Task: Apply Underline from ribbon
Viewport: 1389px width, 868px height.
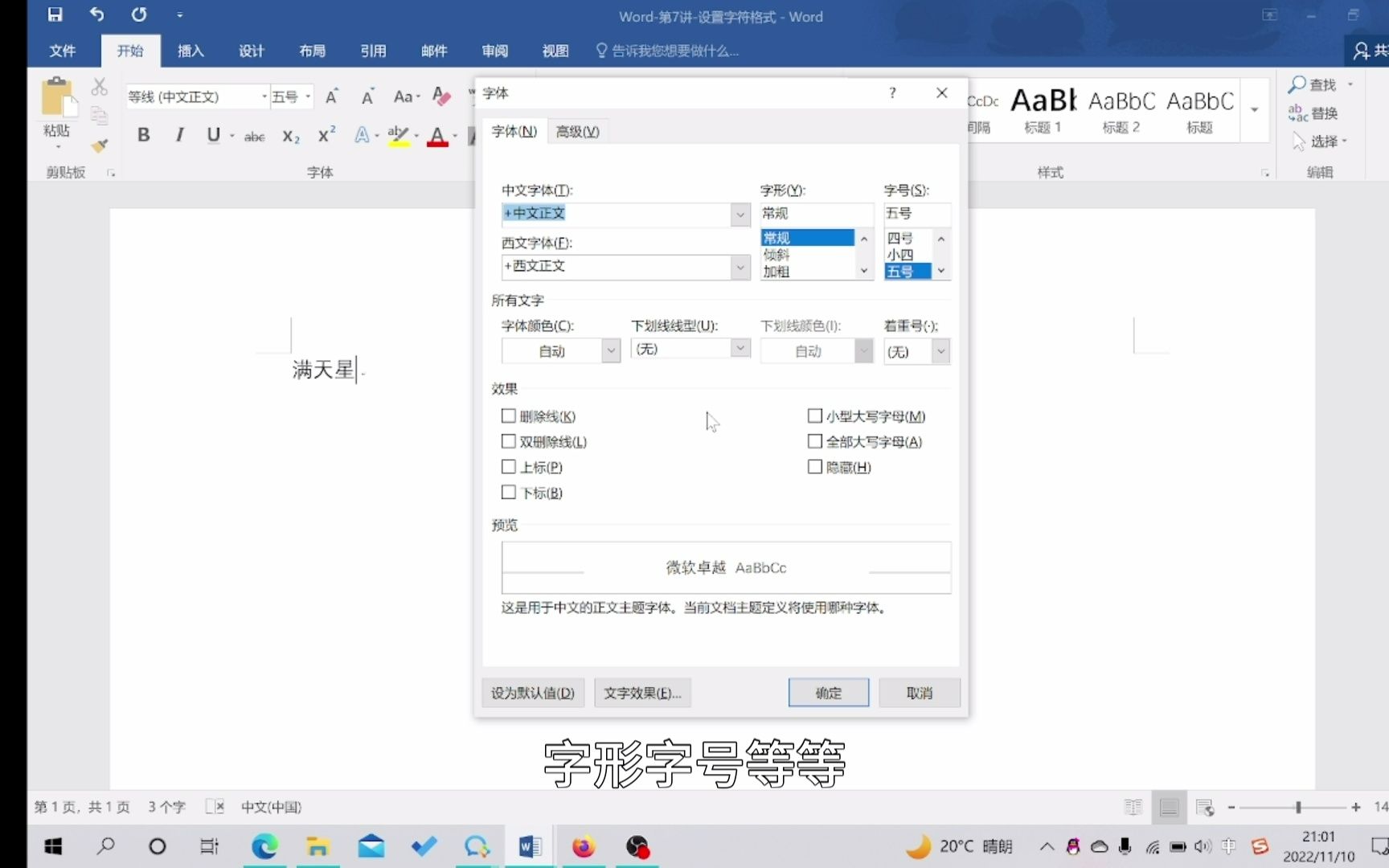Action: pyautogui.click(x=213, y=135)
